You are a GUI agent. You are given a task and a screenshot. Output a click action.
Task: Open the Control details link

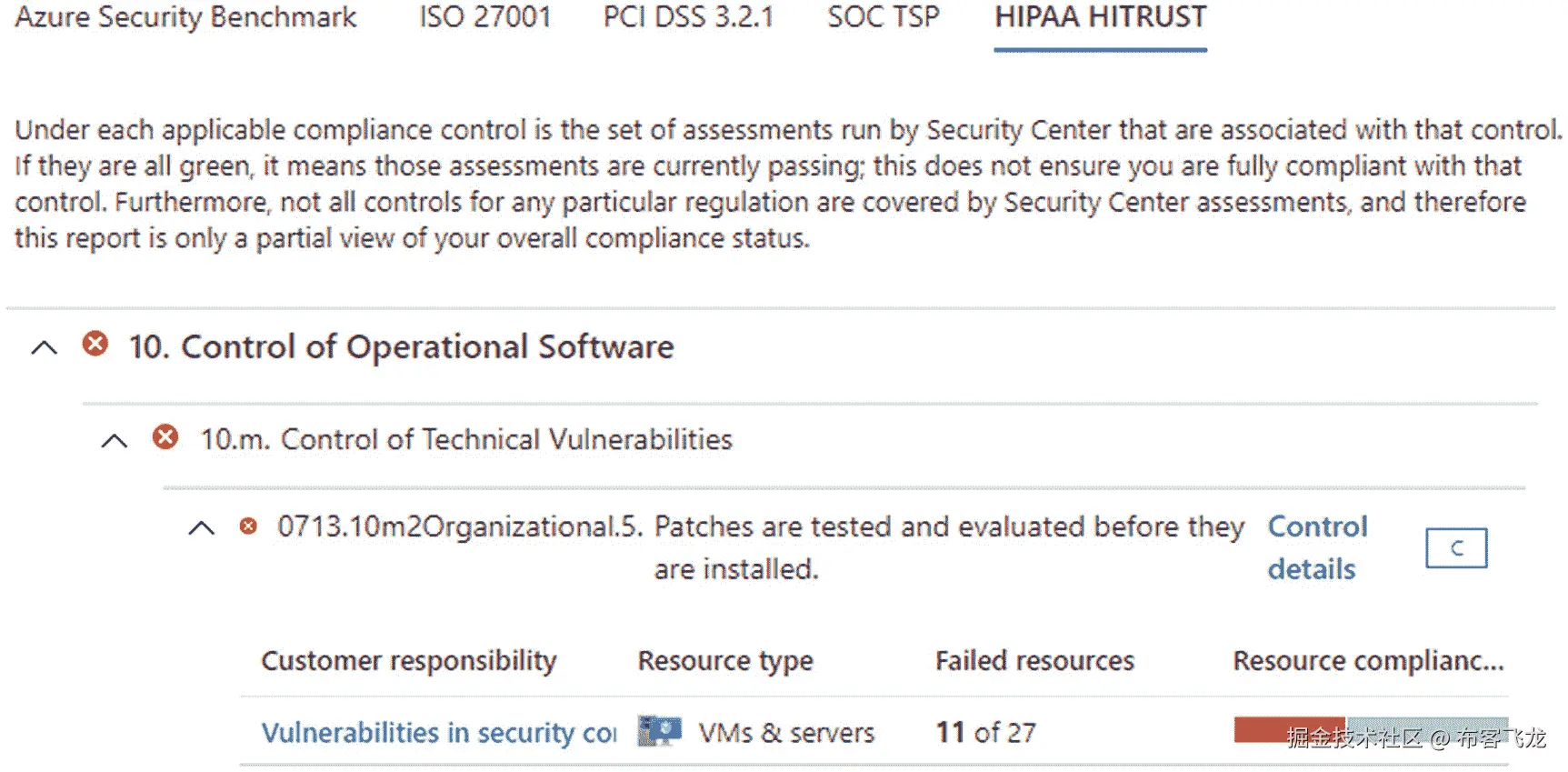(1316, 547)
